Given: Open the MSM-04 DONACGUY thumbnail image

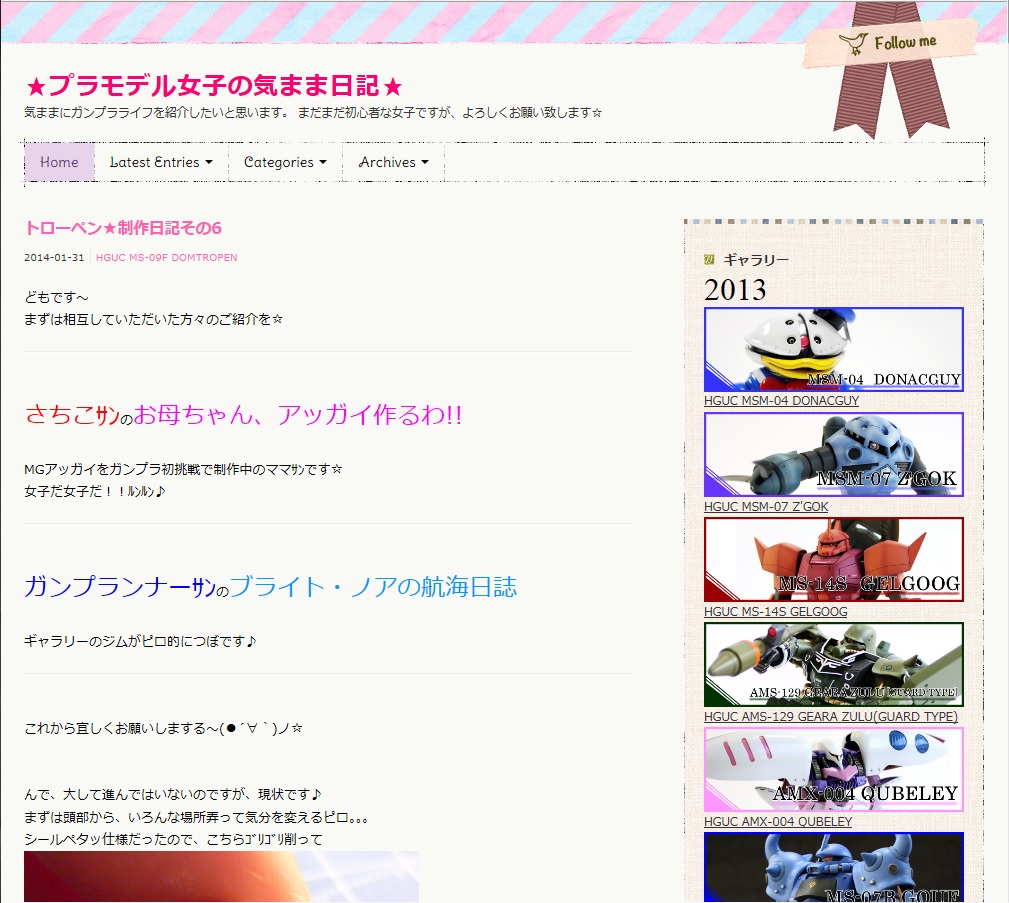Looking at the screenshot, I should [833, 349].
